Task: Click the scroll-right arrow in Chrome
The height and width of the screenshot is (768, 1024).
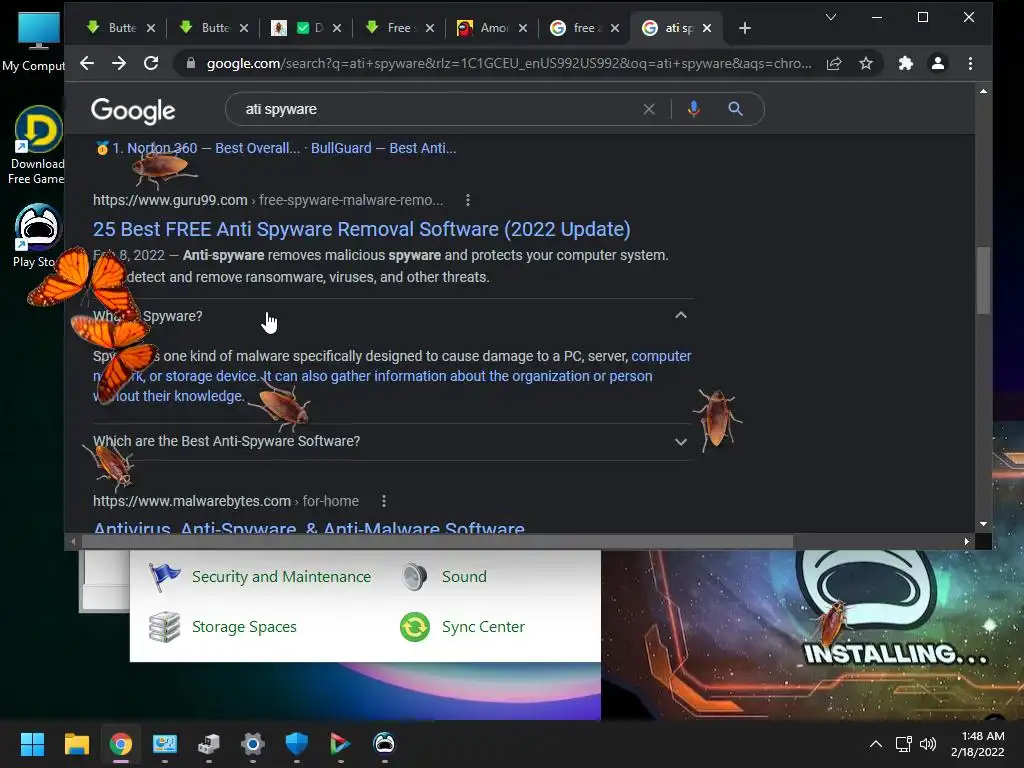Action: (x=967, y=541)
